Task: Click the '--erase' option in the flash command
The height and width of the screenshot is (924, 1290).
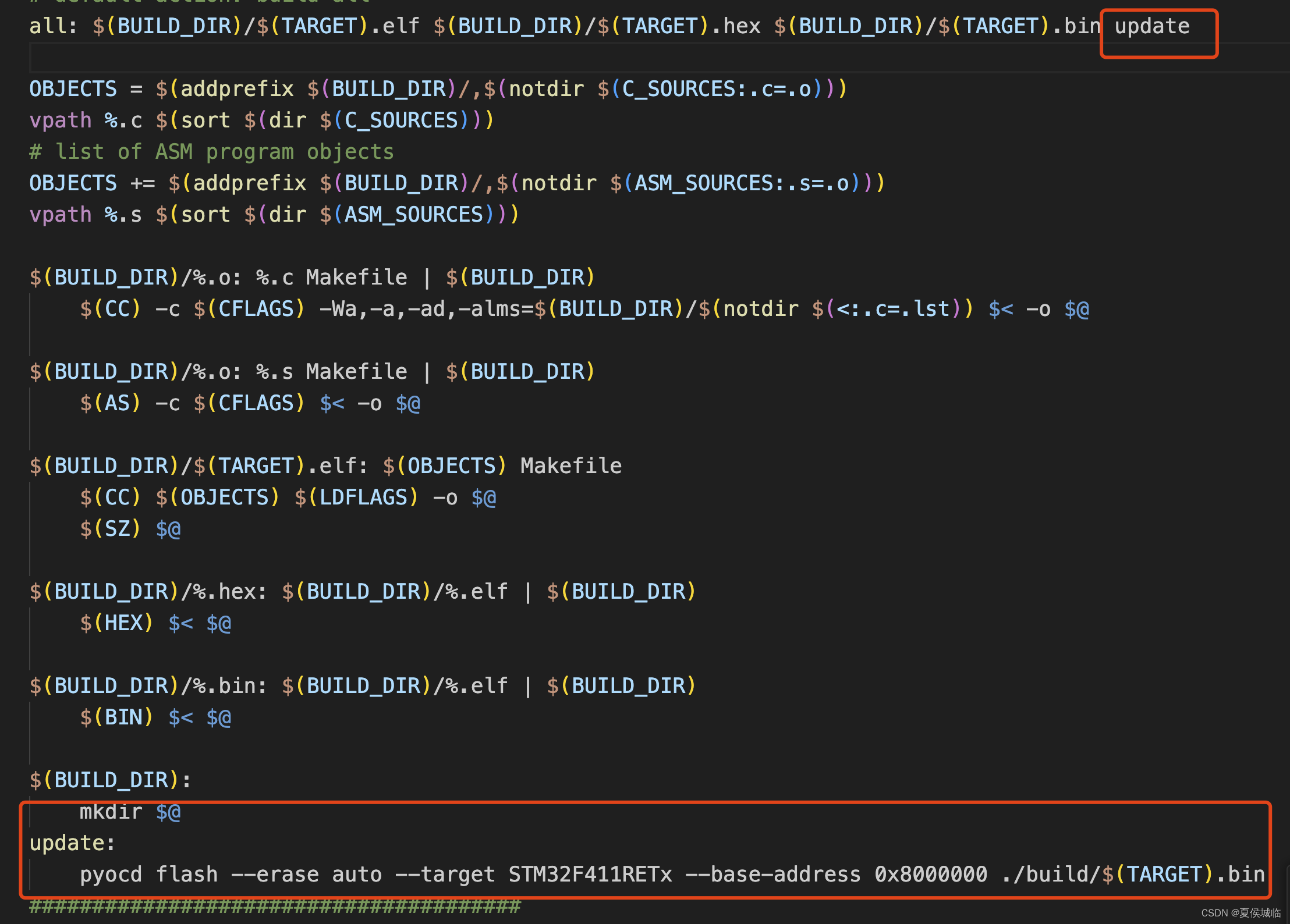Action: point(275,875)
